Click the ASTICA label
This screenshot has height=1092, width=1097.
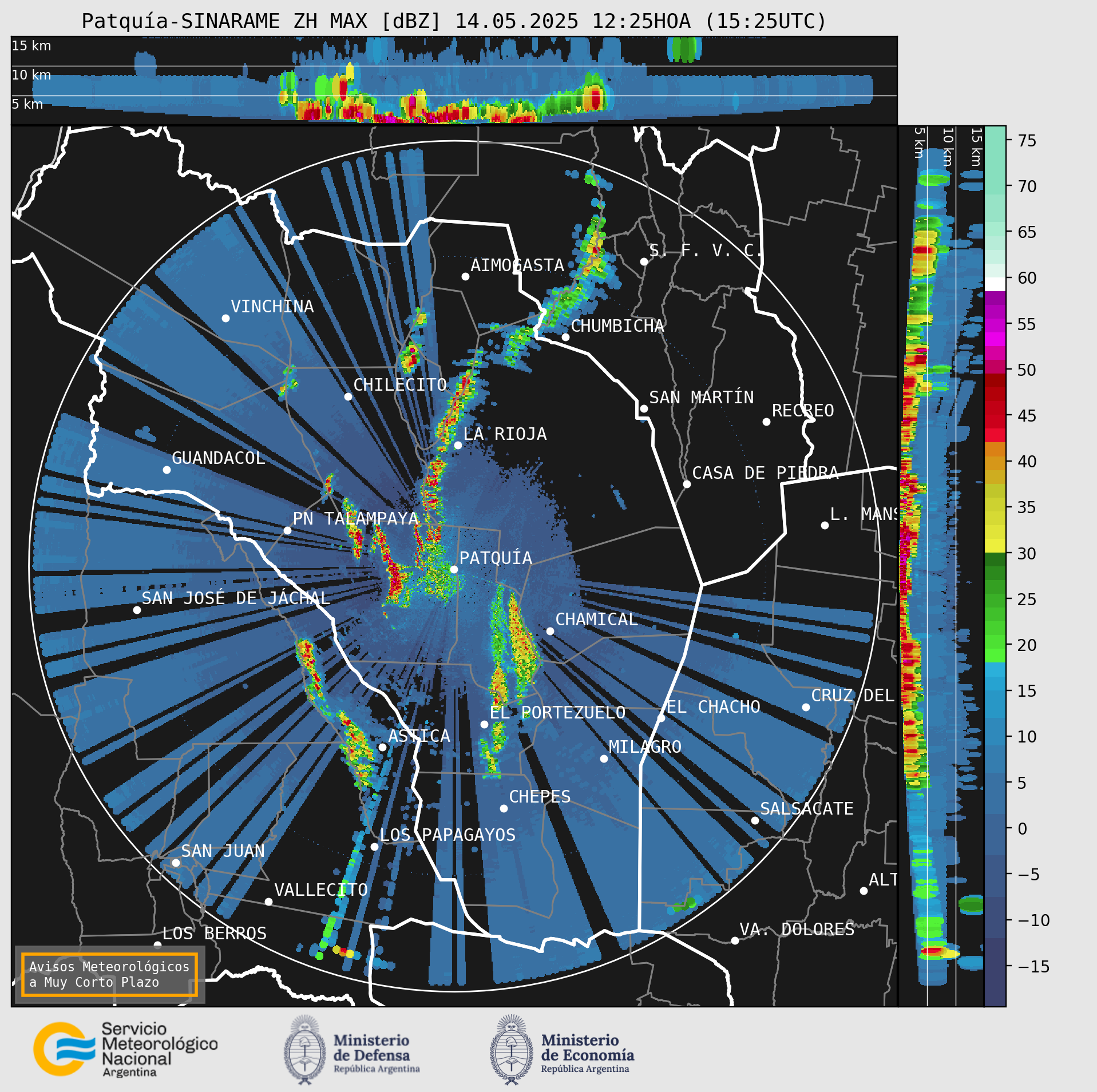coord(419,736)
